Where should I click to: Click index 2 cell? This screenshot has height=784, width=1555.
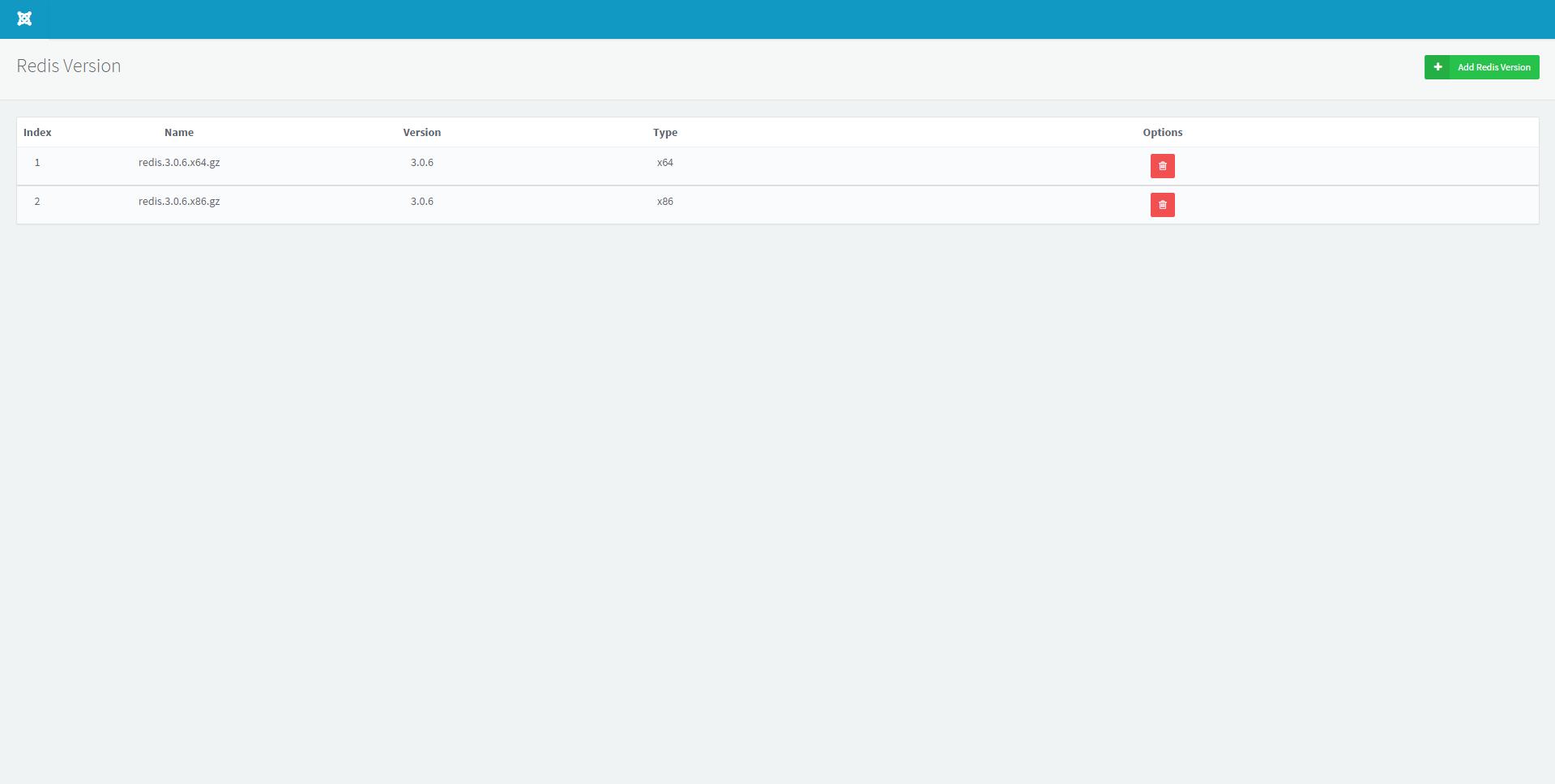[37, 201]
